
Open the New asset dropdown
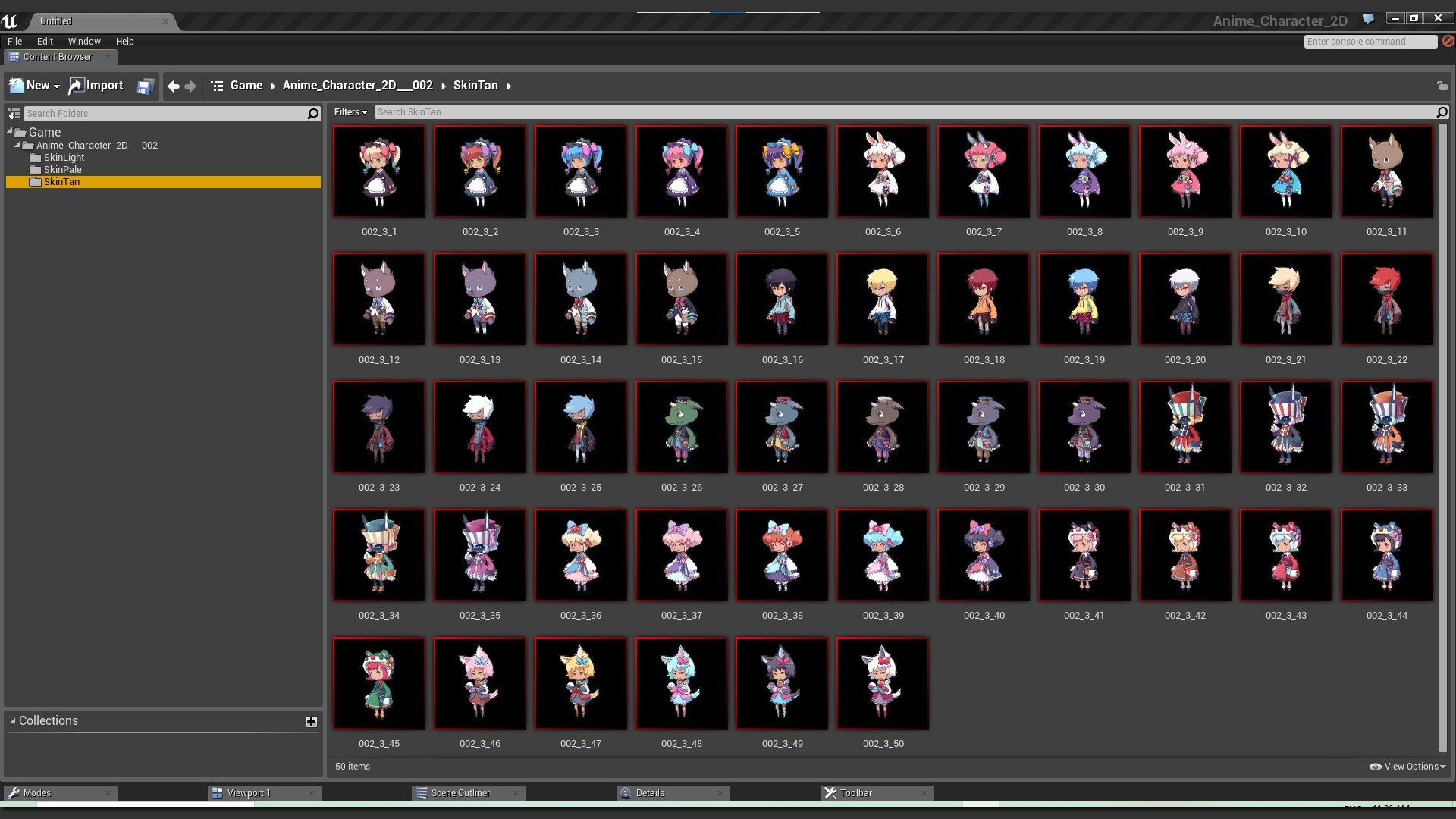click(x=33, y=86)
